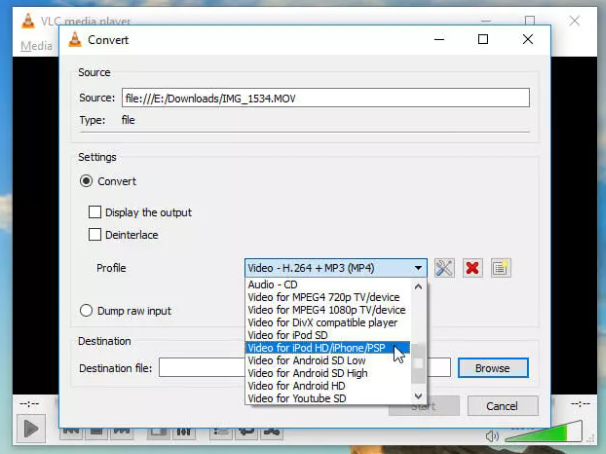This screenshot has height=454, width=606.
Task: Minimize the Convert dialog
Action: (x=439, y=39)
